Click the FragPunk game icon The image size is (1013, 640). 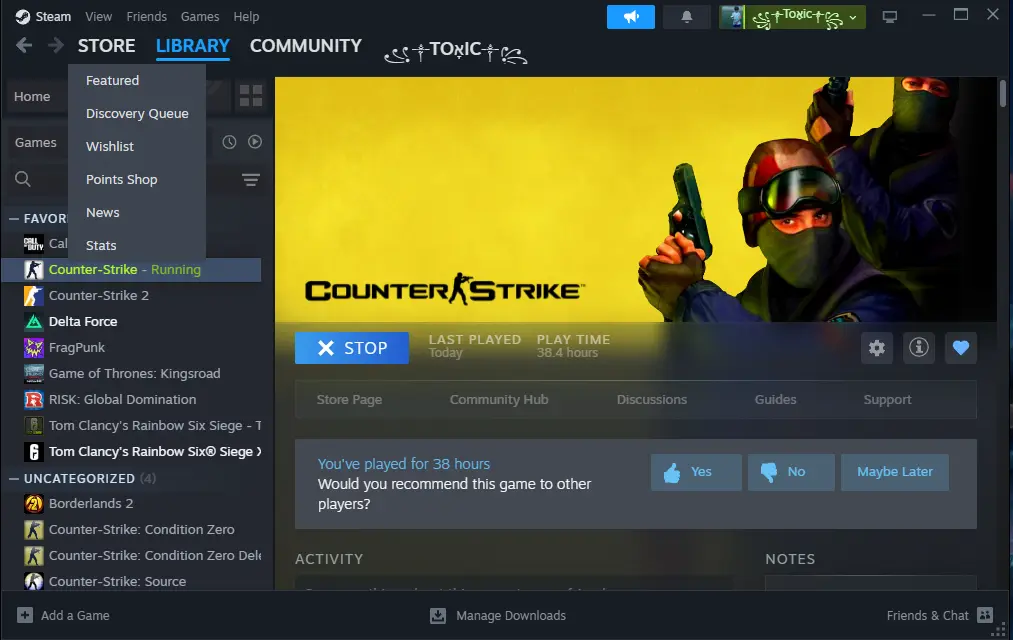pos(34,347)
